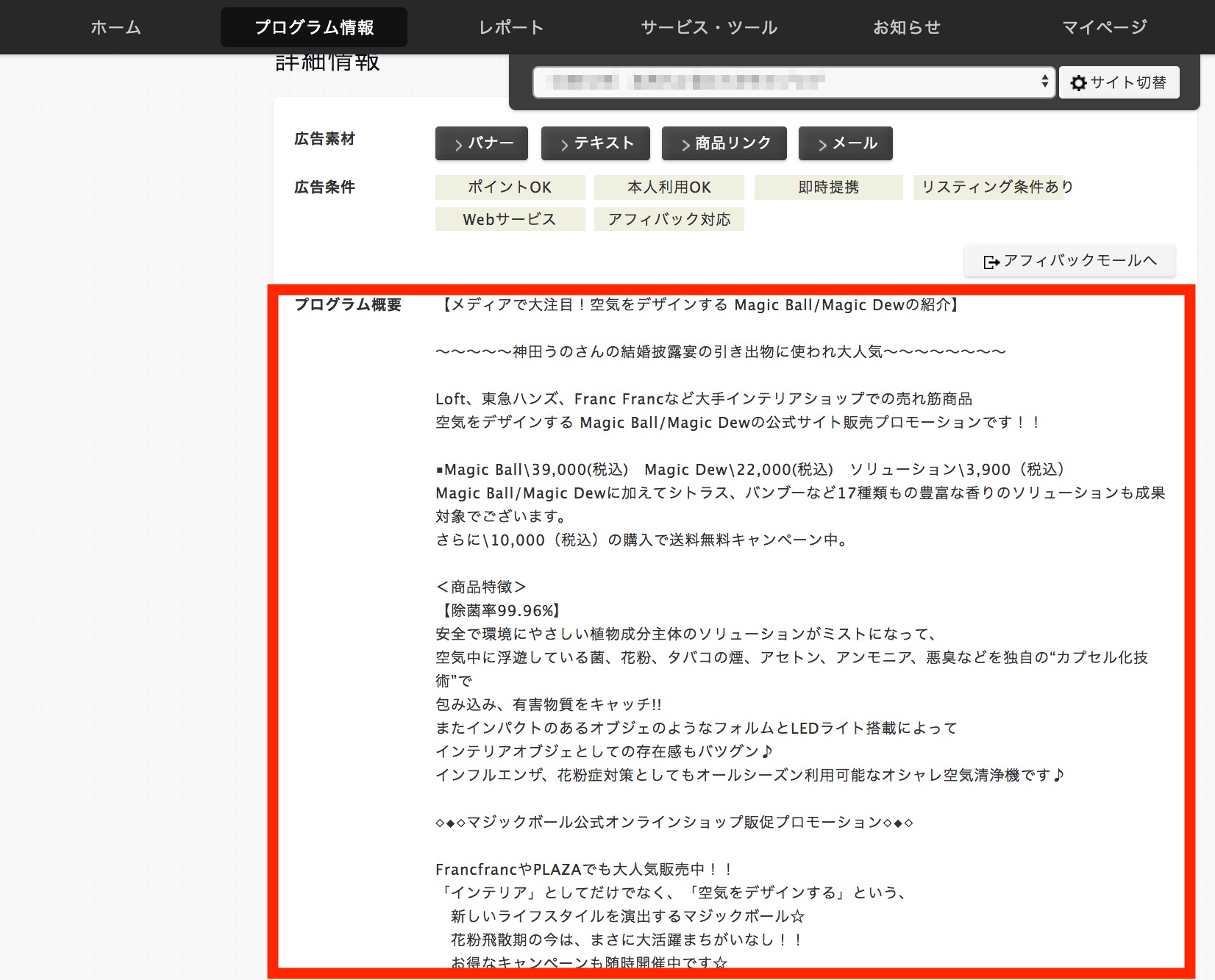
Task: Open the メール ad material button
Action: 846,143
